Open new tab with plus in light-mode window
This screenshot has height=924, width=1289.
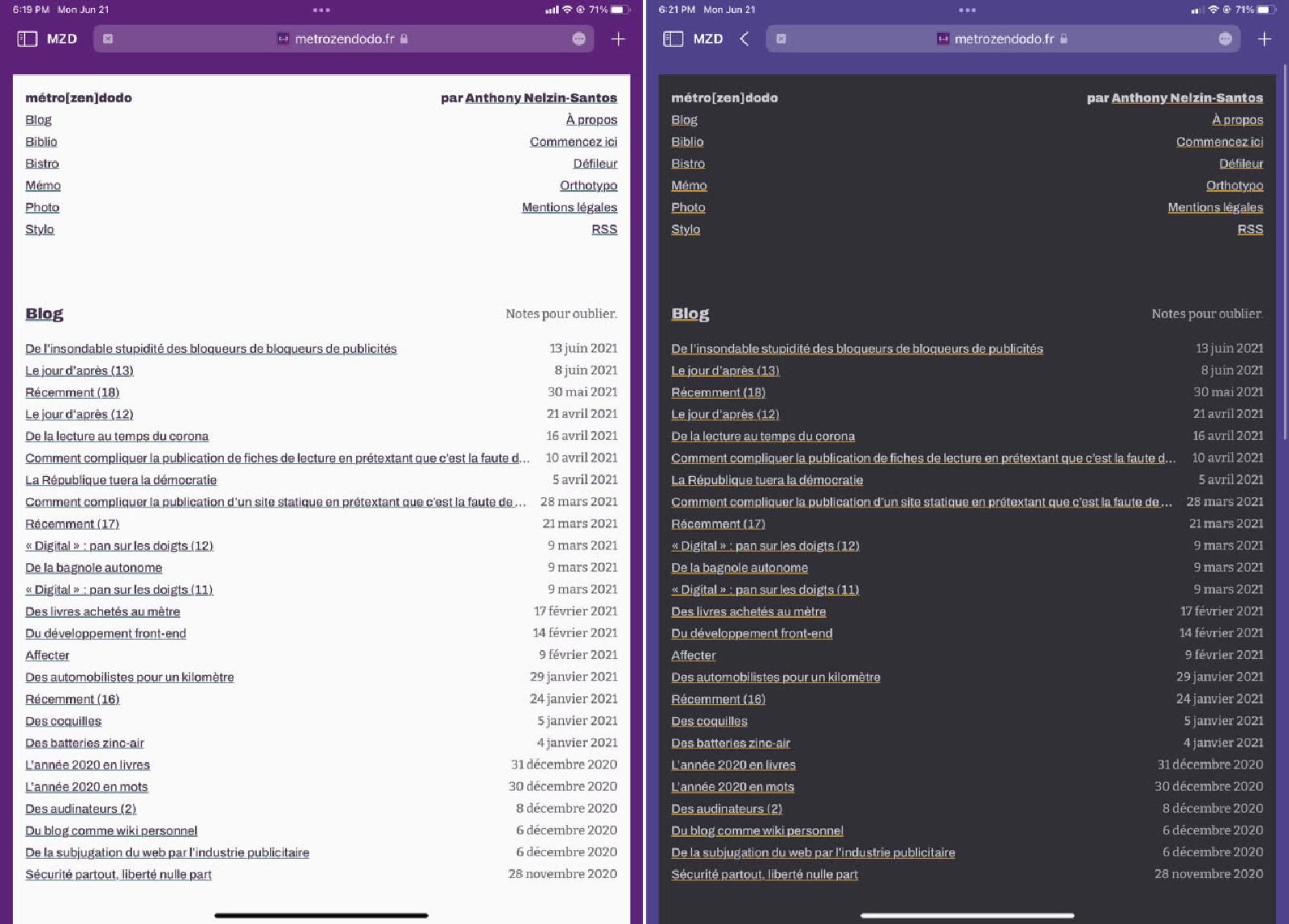(618, 39)
